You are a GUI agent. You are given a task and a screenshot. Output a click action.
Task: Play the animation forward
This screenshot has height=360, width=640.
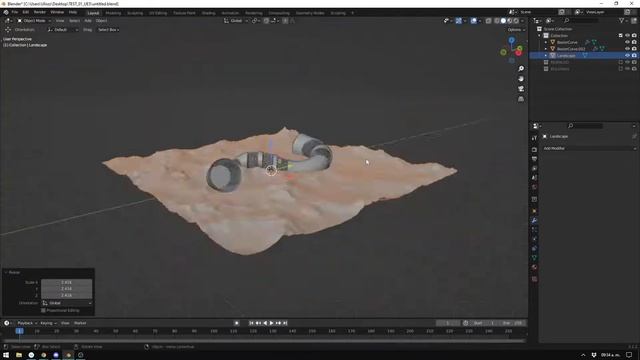click(x=271, y=323)
